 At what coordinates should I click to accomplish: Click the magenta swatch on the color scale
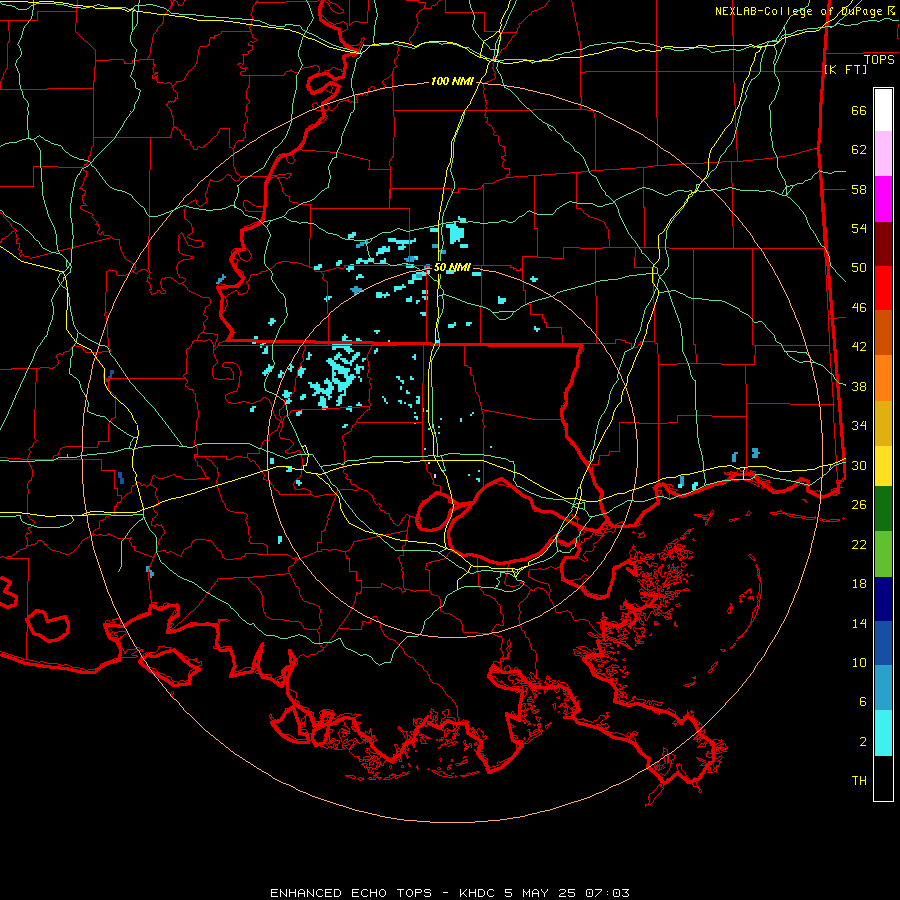tap(883, 199)
